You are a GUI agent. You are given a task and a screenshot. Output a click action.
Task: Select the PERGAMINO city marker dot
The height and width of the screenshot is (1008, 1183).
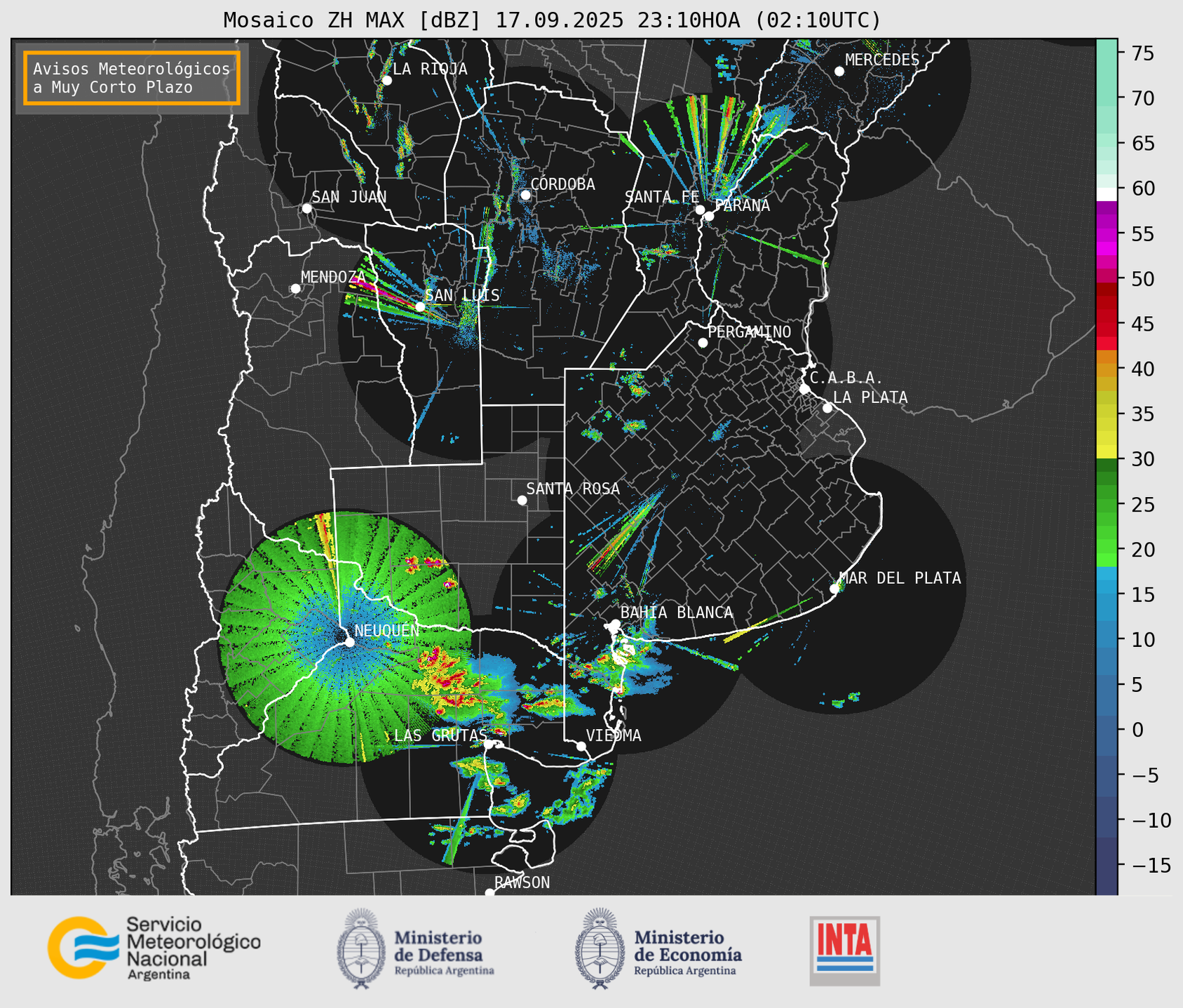[x=703, y=343]
